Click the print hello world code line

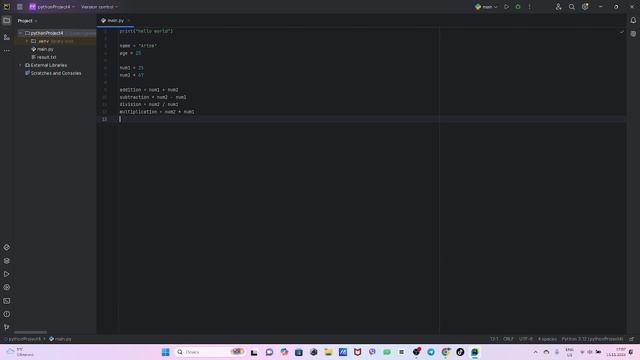(x=146, y=31)
